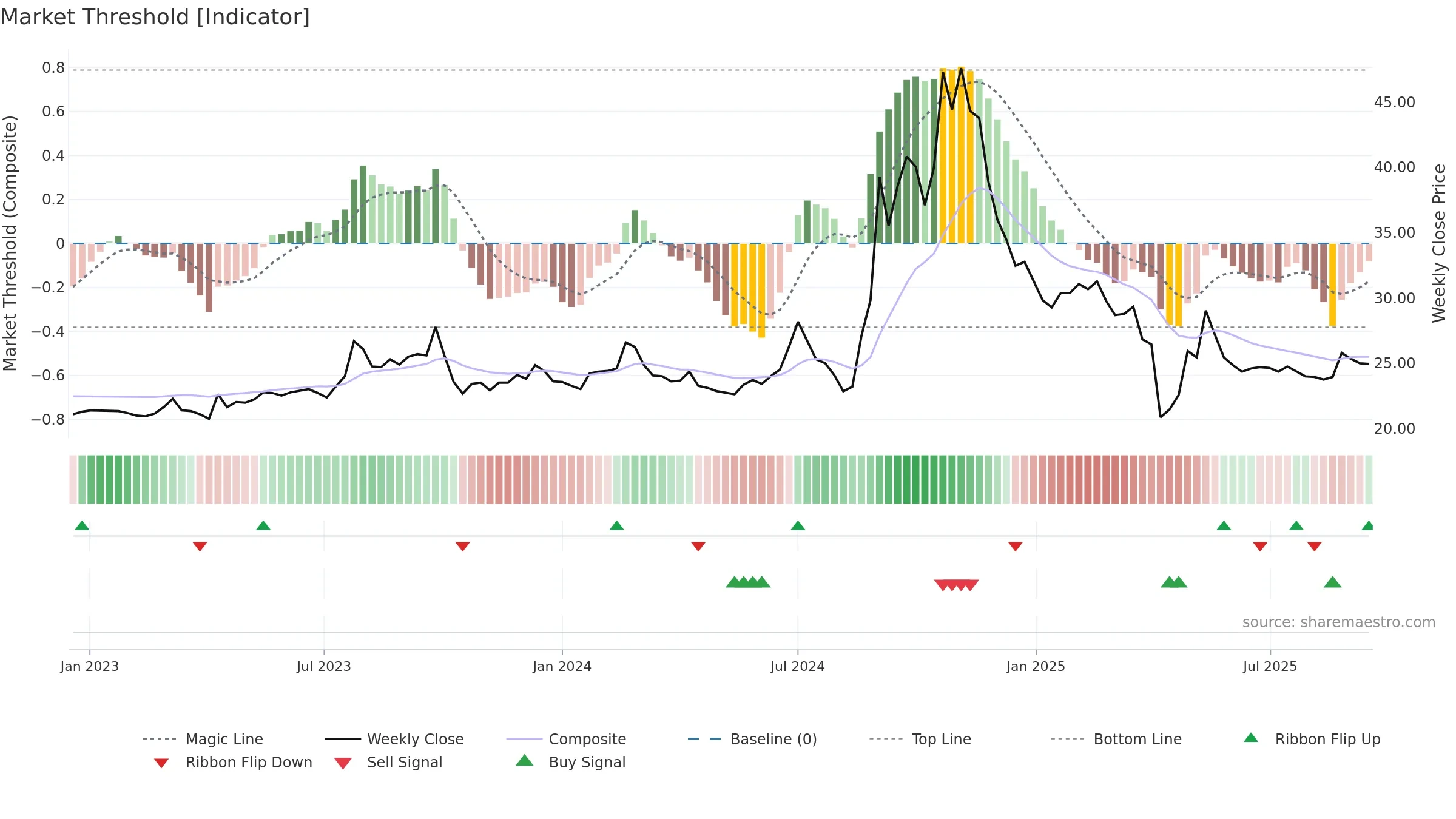The height and width of the screenshot is (819, 1456).
Task: Click the ribbon flip up marker near February 2024
Action: [616, 525]
